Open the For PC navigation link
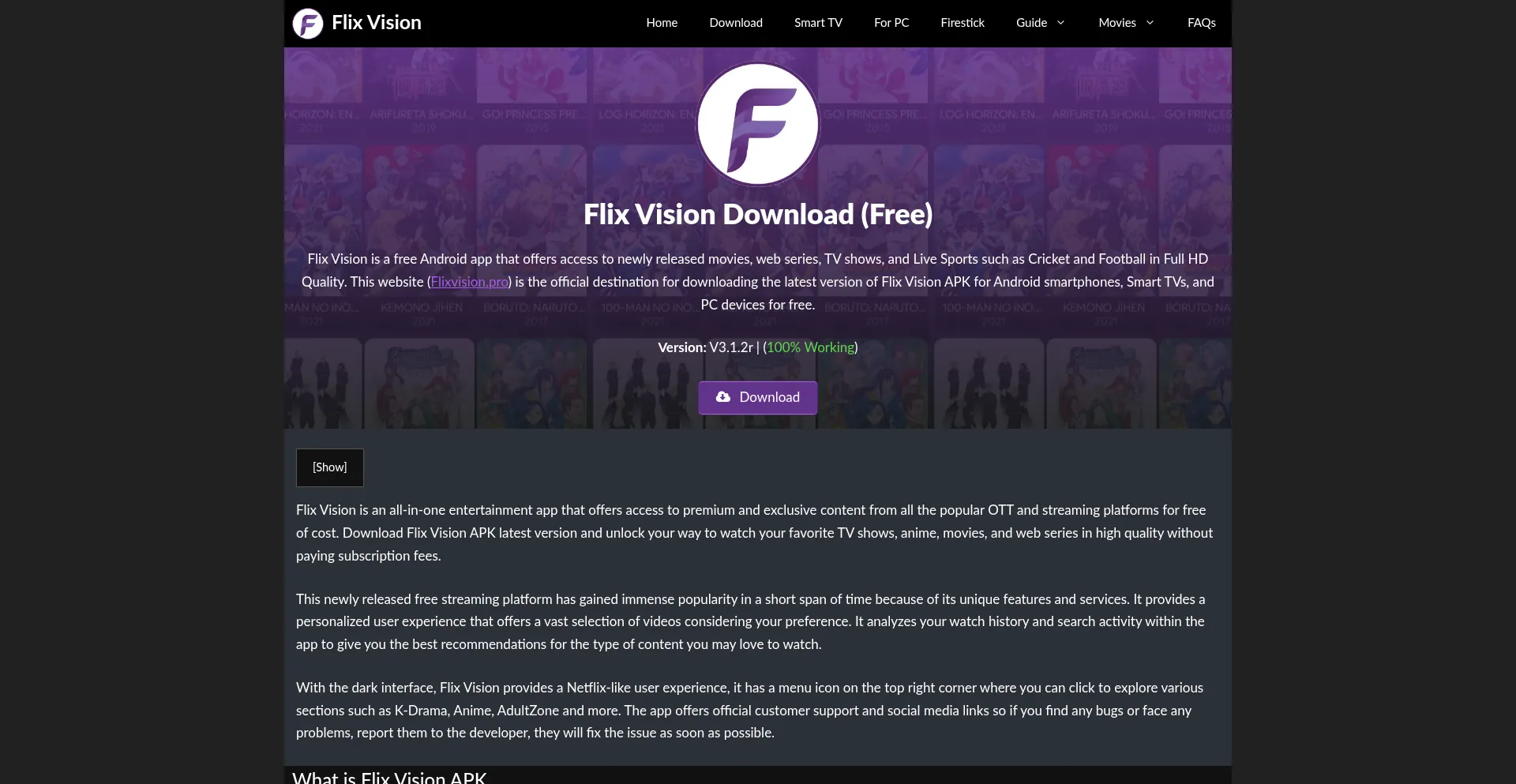 [x=891, y=23]
